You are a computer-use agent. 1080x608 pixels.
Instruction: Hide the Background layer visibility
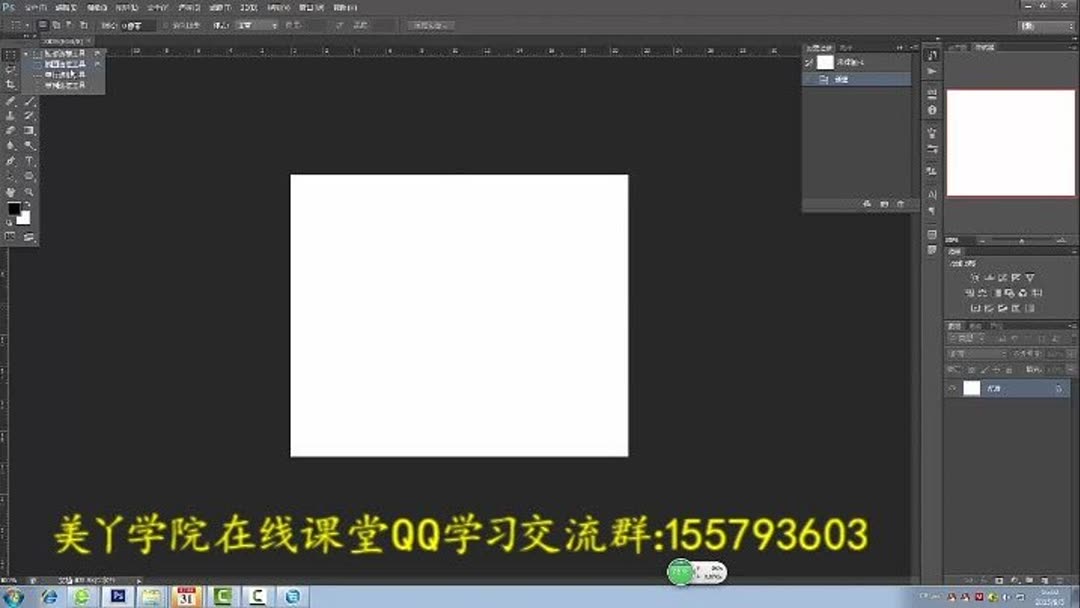pyautogui.click(x=953, y=388)
